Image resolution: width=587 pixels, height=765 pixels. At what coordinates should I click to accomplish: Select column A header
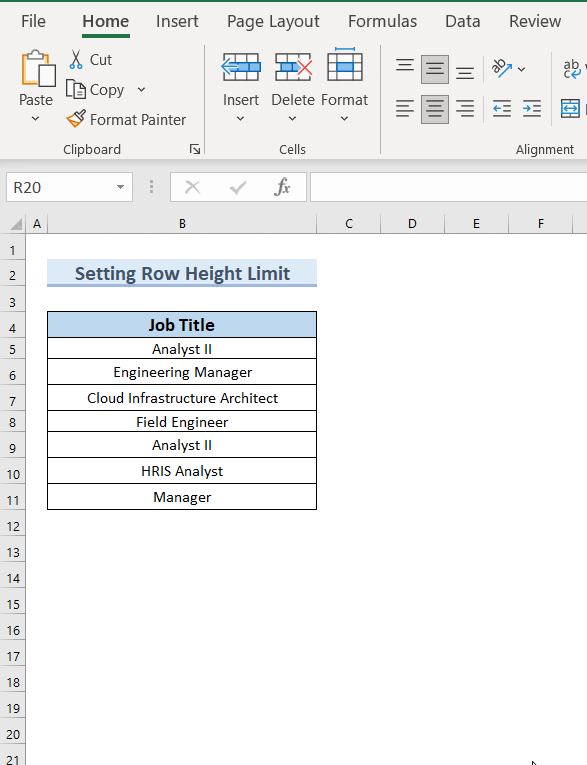pos(37,224)
